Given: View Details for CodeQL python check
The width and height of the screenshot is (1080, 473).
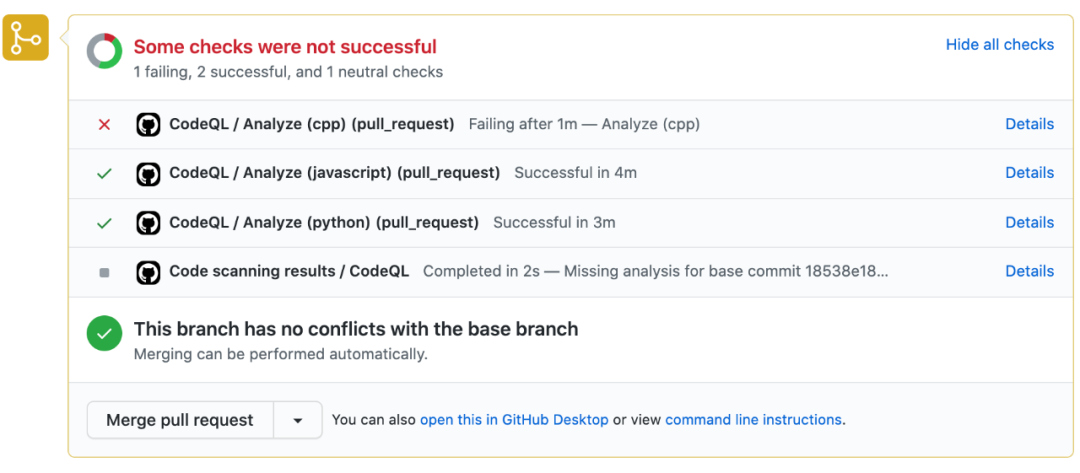Looking at the screenshot, I should pos(1029,222).
